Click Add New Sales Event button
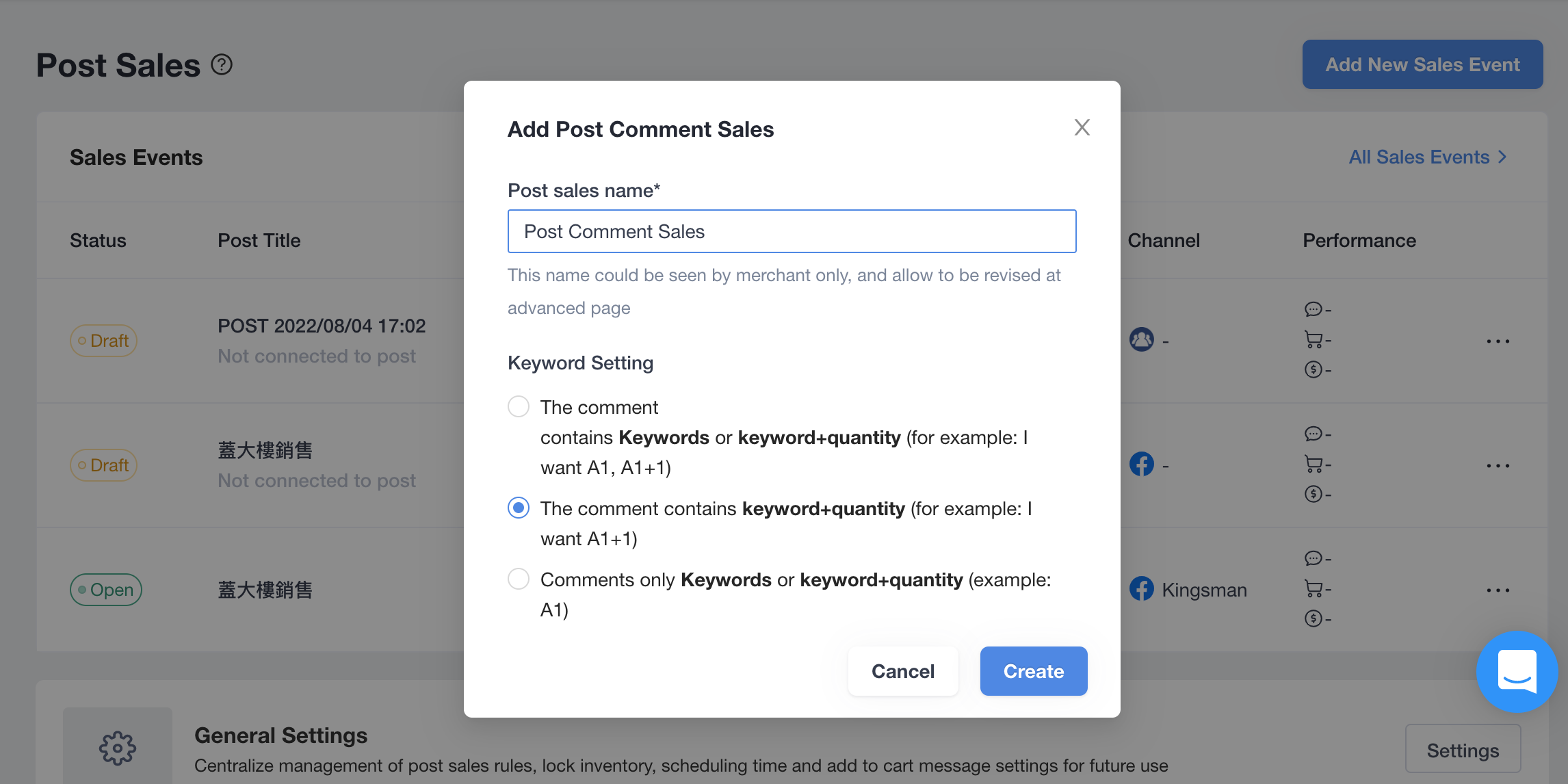The width and height of the screenshot is (1568, 784). coord(1422,64)
